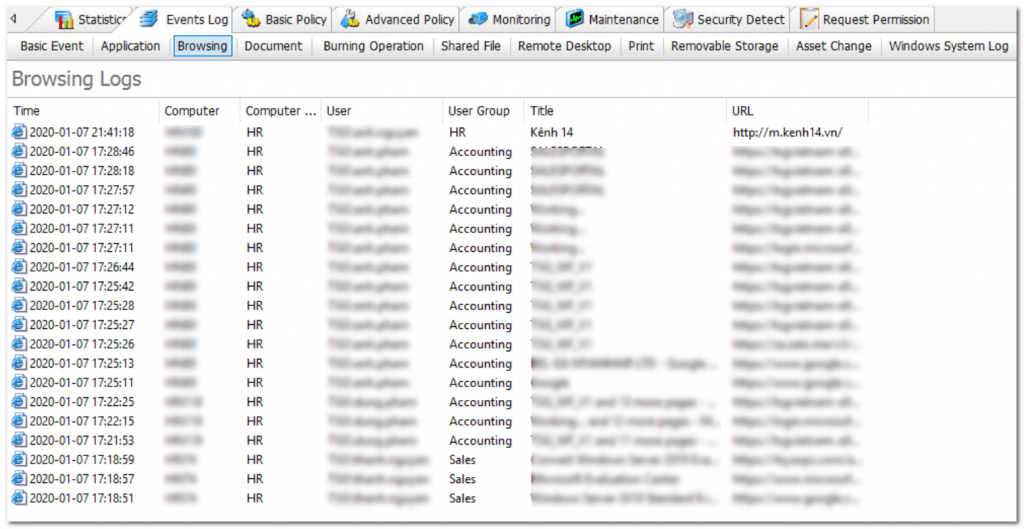Click the browser icon of the 17:25:42 row
The width and height of the screenshot is (1024, 529).
[20, 286]
